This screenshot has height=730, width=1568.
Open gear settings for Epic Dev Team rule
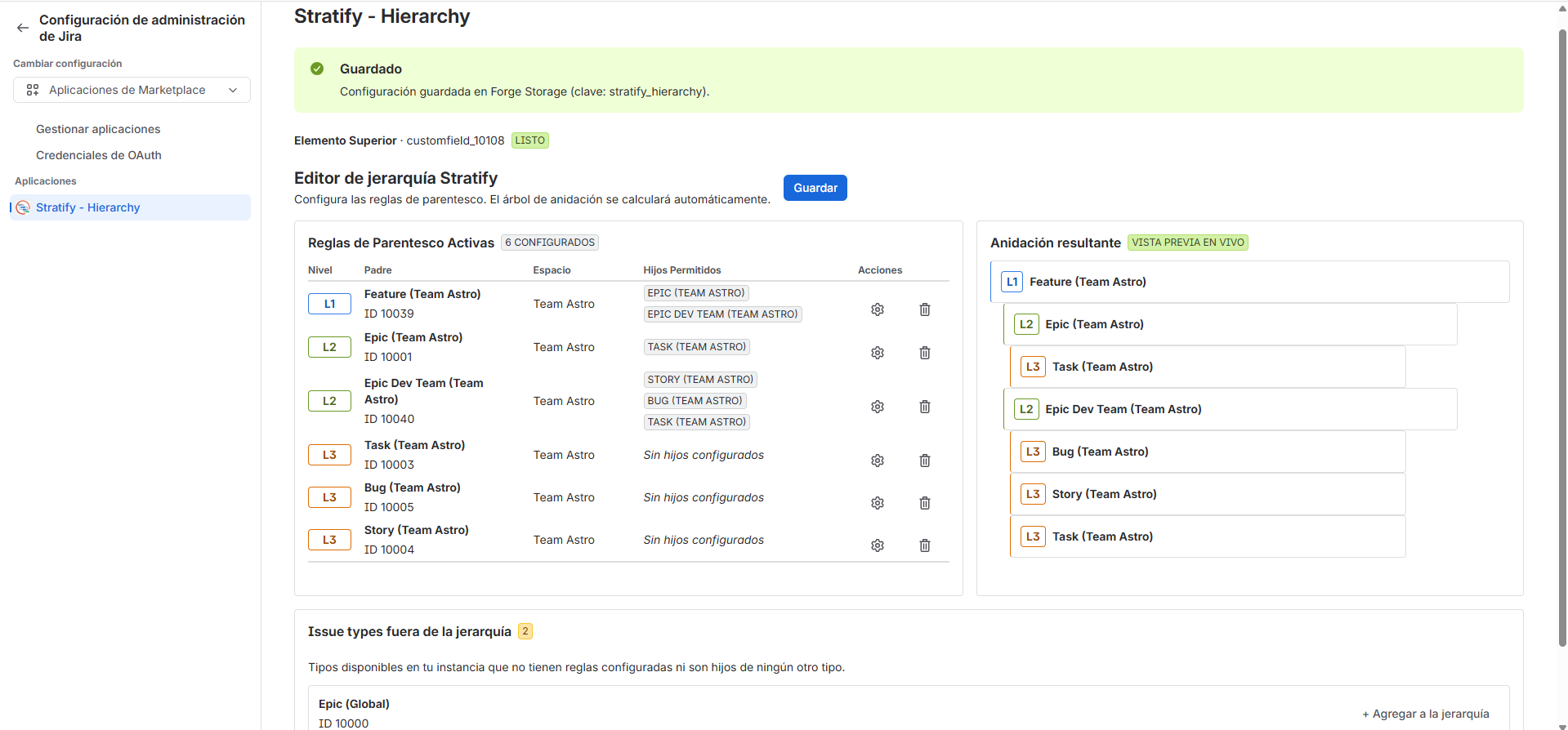coord(878,407)
